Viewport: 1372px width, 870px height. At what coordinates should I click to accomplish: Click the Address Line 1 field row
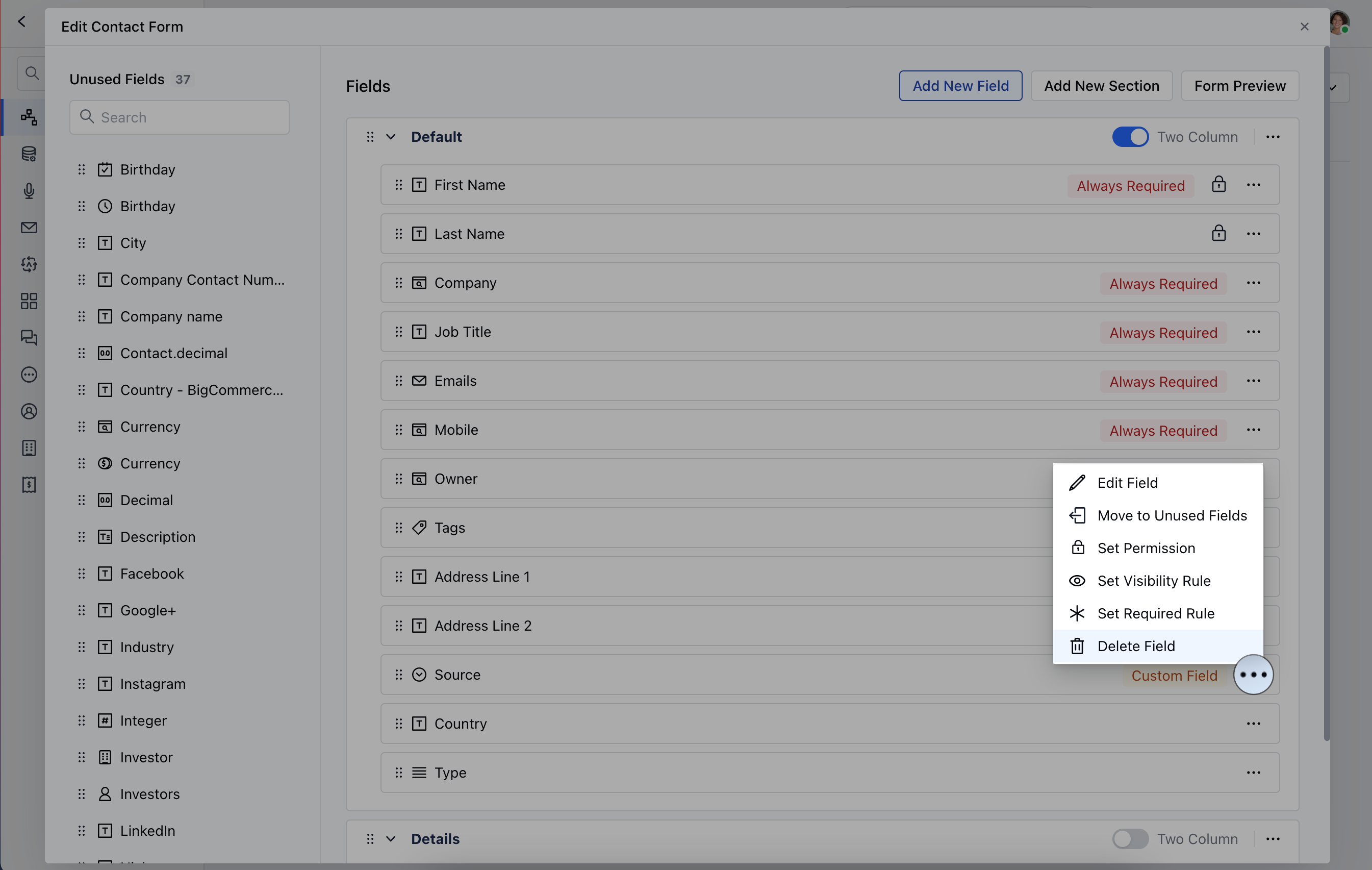[x=830, y=577]
